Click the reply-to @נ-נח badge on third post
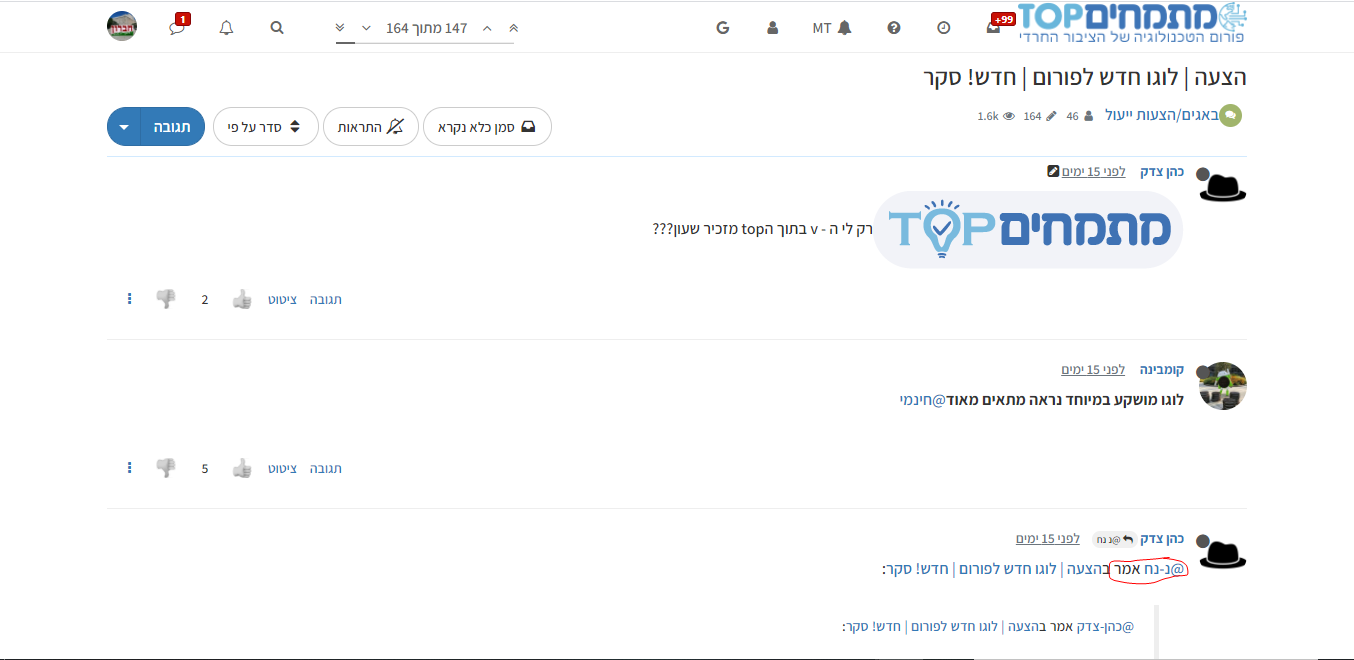1354x660 pixels. tap(1114, 539)
